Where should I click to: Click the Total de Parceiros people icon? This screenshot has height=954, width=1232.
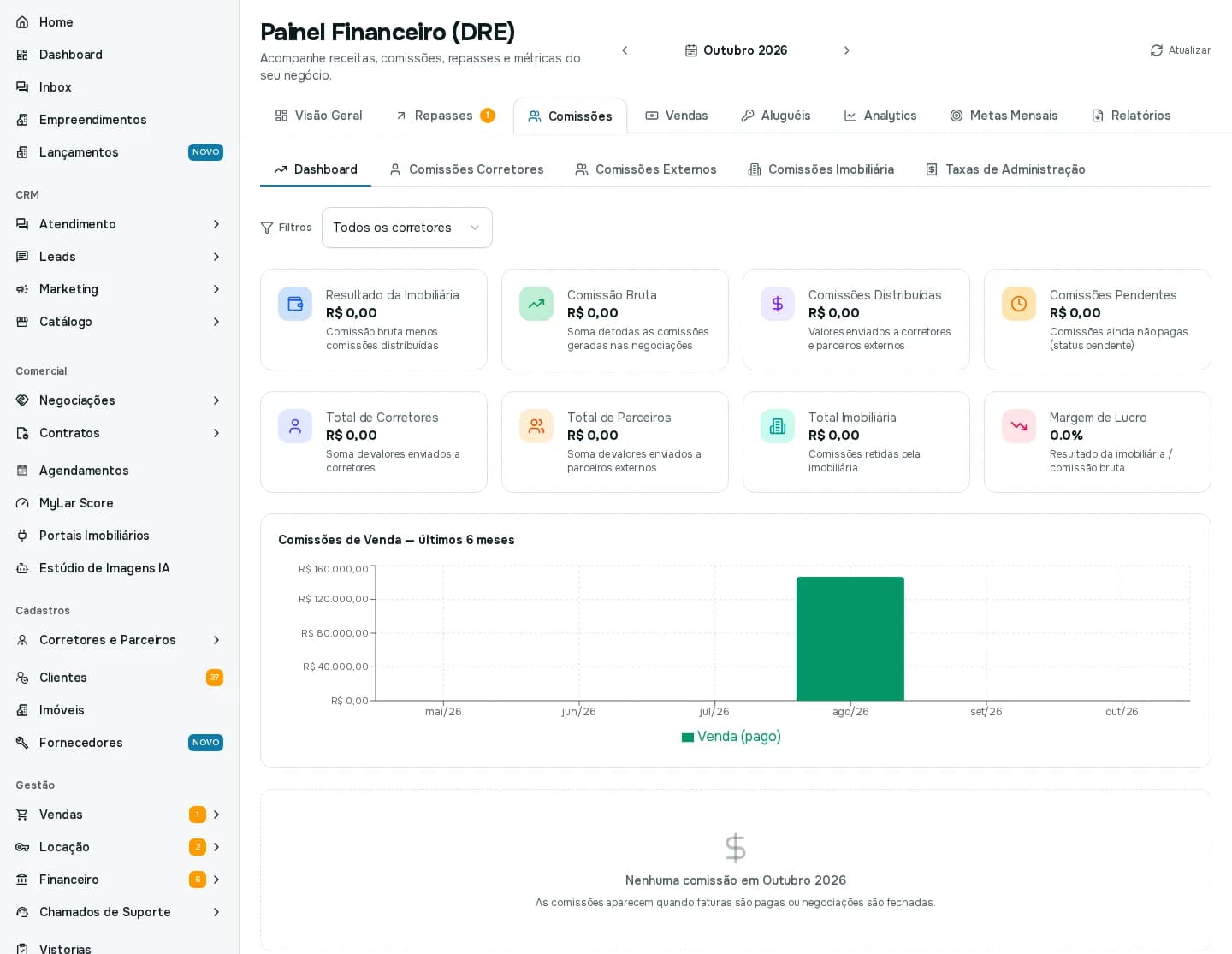[x=536, y=426]
